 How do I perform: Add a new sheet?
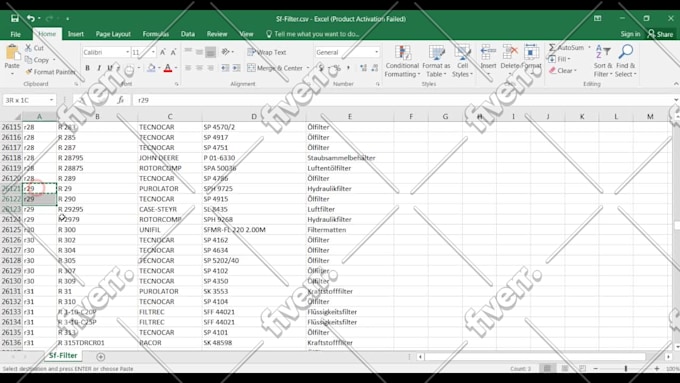pyautogui.click(x=101, y=357)
